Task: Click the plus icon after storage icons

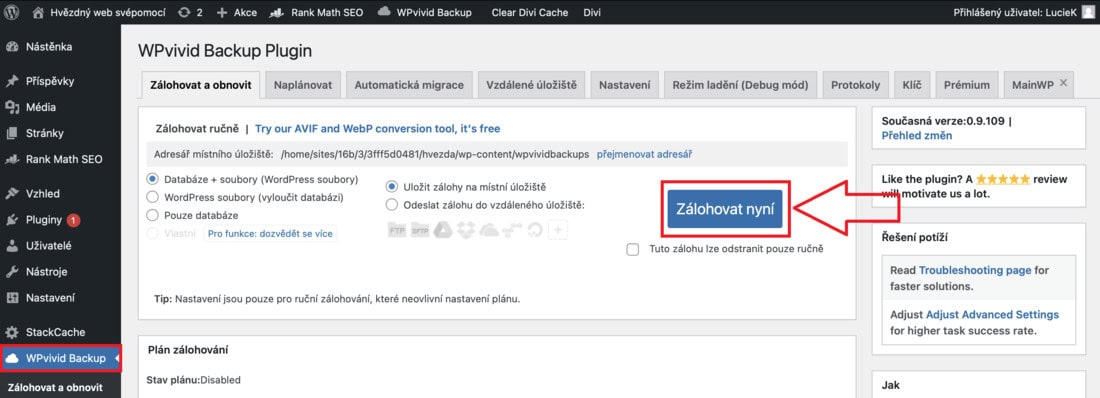Action: 557,230
